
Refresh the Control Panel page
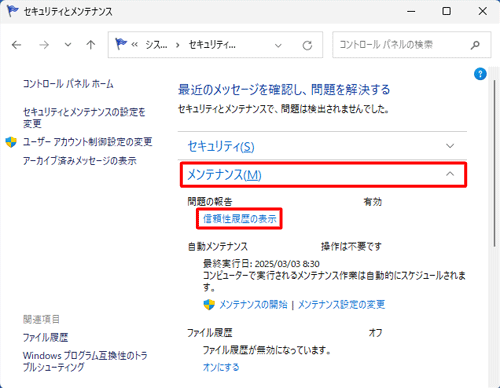click(x=307, y=45)
